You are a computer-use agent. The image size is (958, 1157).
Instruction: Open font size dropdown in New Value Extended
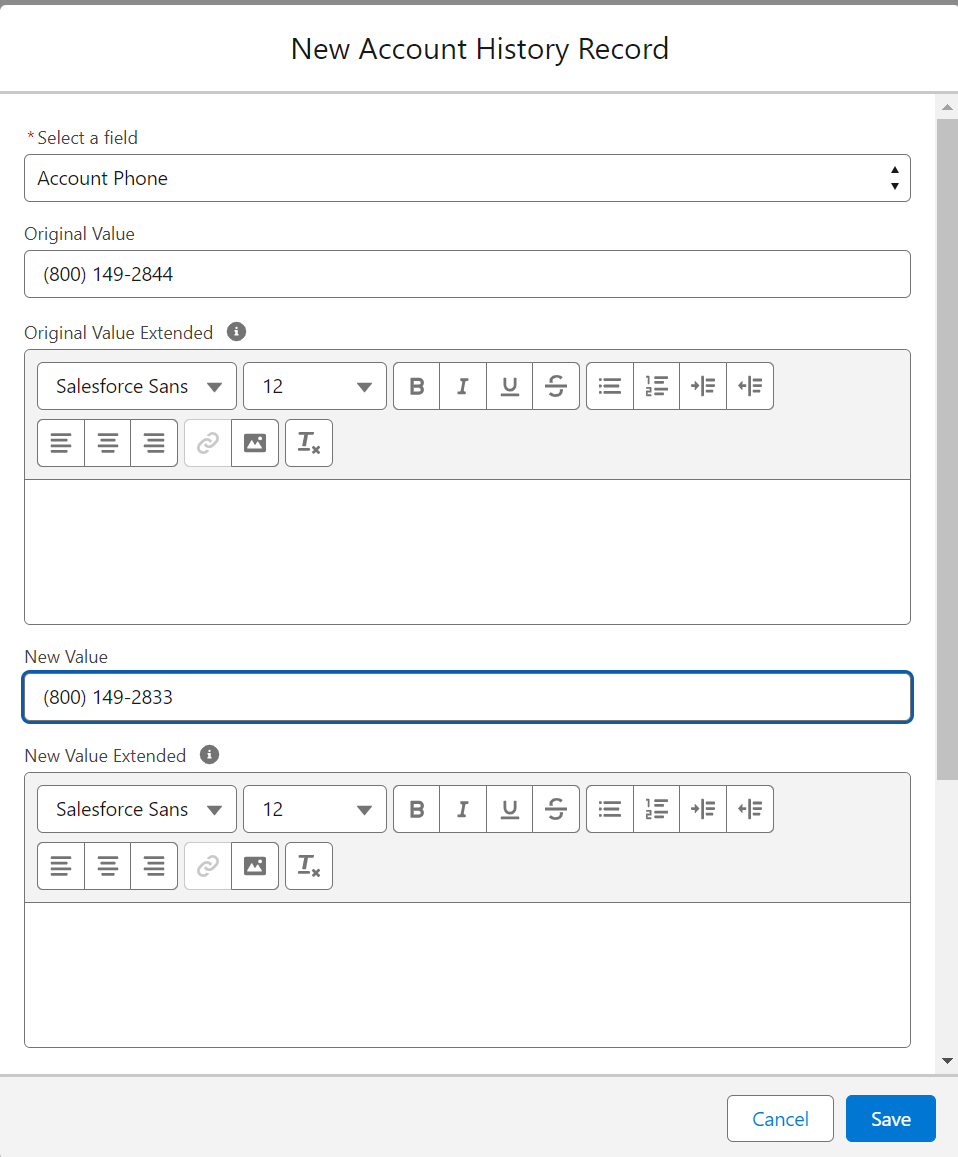315,809
